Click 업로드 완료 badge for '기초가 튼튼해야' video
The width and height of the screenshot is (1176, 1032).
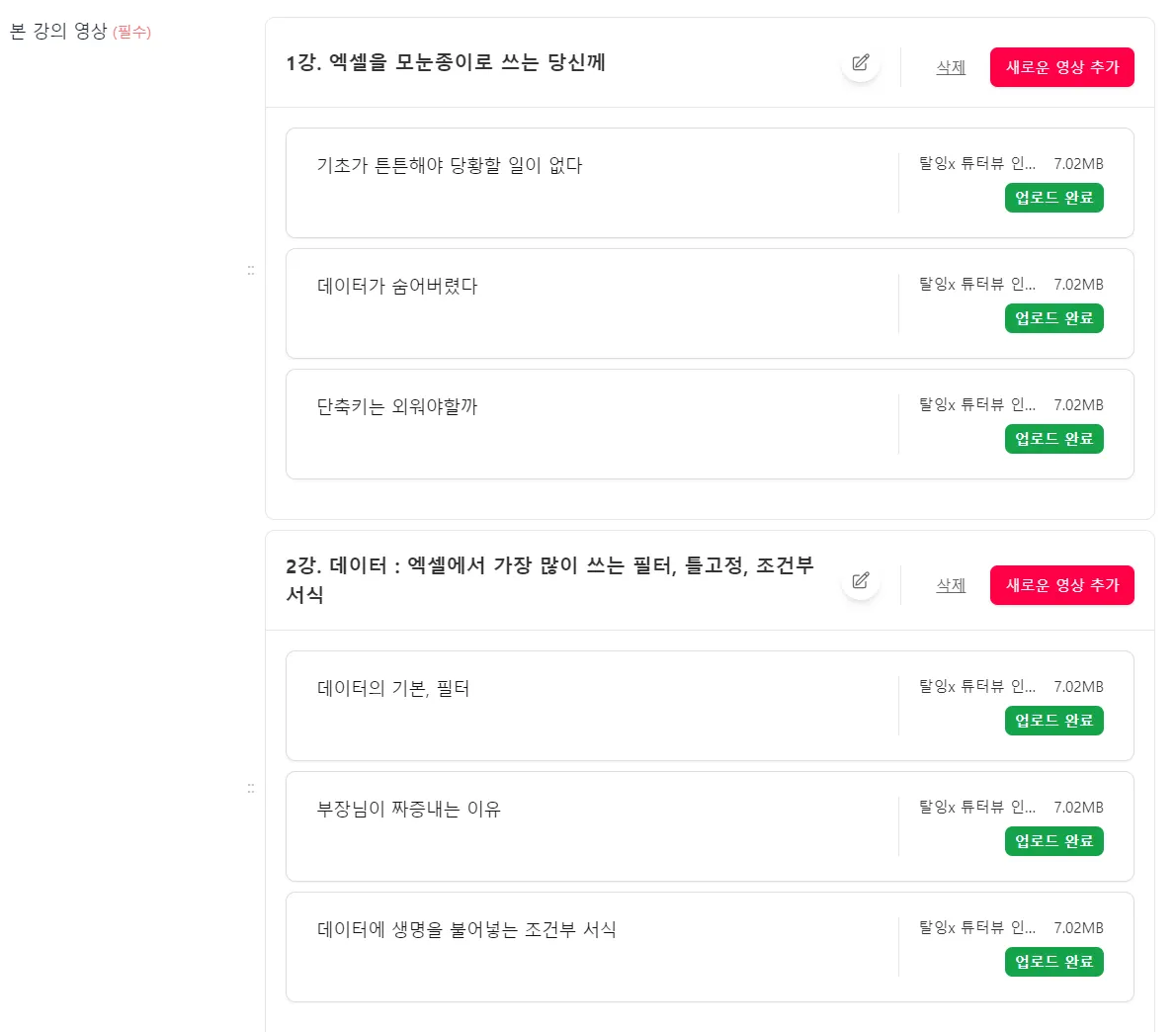pos(1053,198)
